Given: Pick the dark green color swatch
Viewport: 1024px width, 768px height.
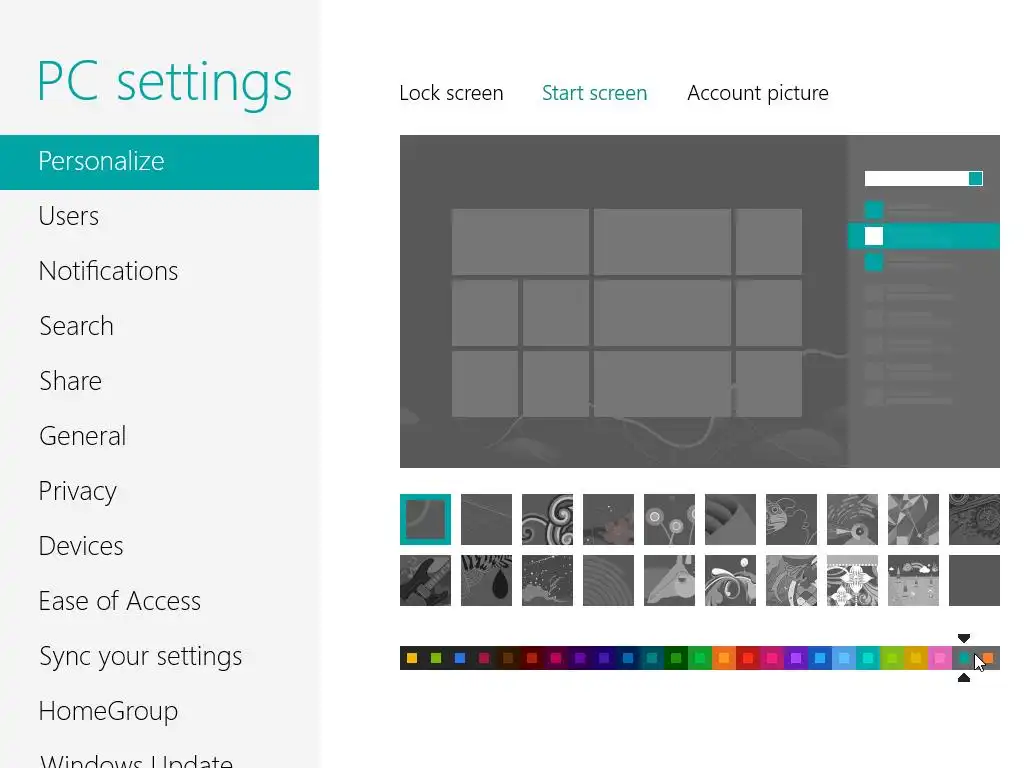Looking at the screenshot, I should pyautogui.click(x=676, y=658).
